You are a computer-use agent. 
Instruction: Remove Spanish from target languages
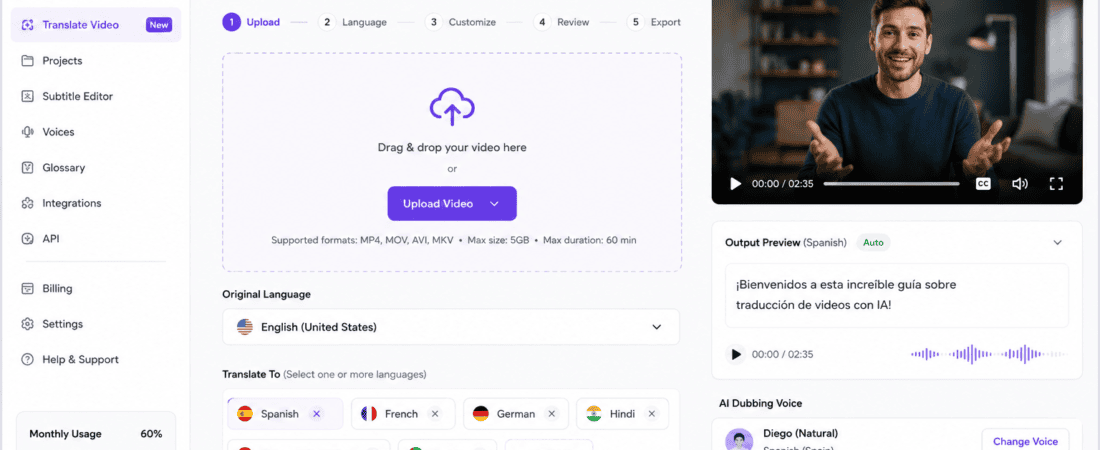click(x=316, y=414)
